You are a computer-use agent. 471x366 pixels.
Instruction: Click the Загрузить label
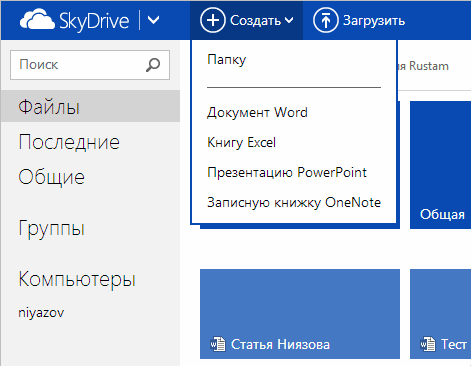coord(374,21)
